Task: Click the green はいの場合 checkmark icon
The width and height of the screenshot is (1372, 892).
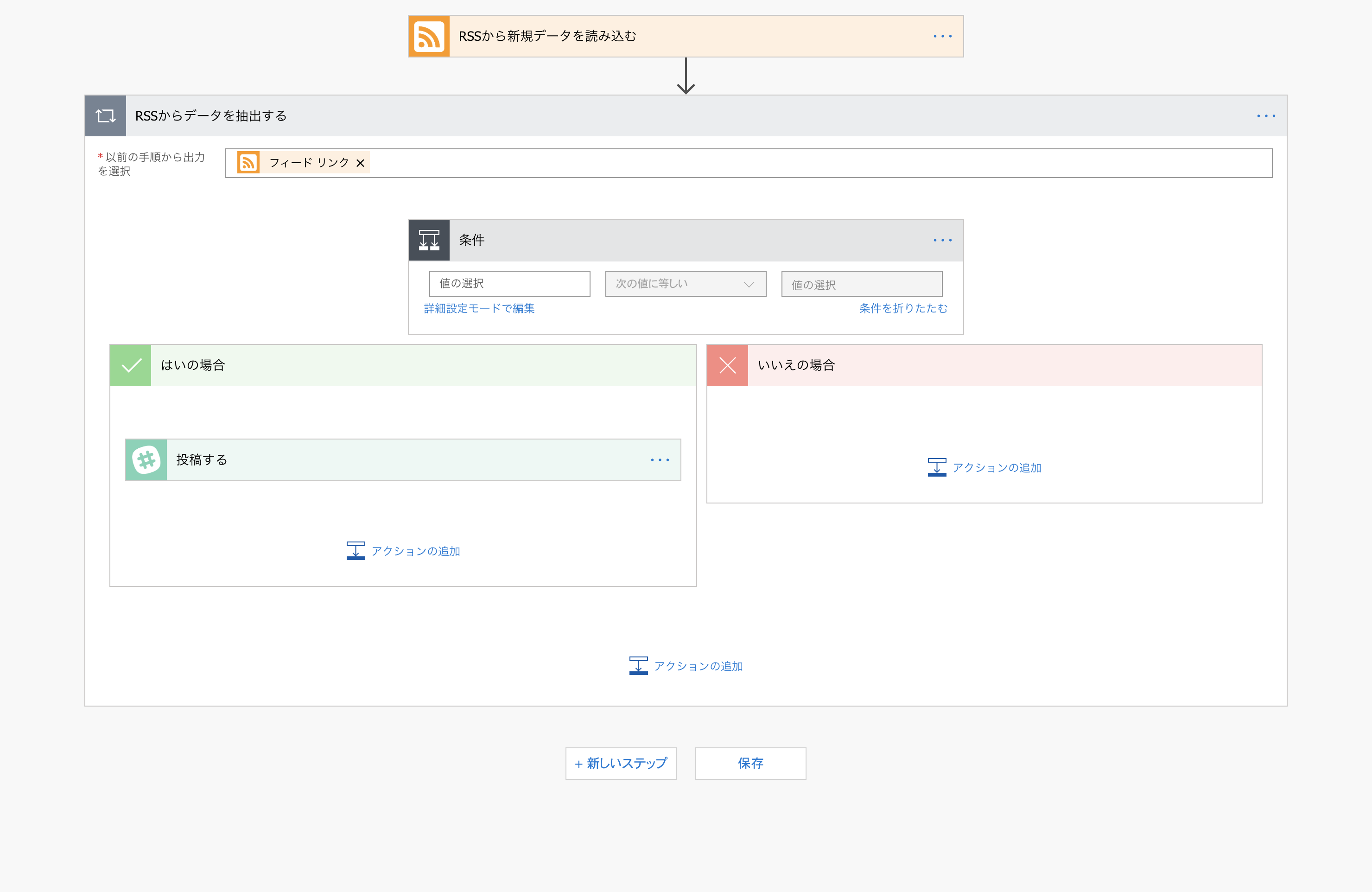Action: tap(131, 365)
